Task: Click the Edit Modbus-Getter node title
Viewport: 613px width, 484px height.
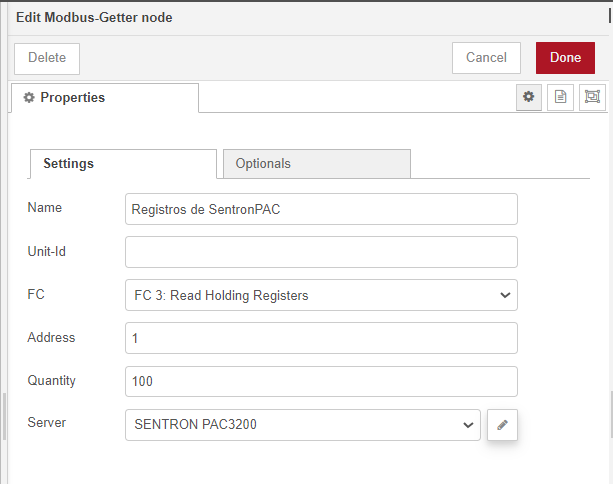Action: click(94, 18)
